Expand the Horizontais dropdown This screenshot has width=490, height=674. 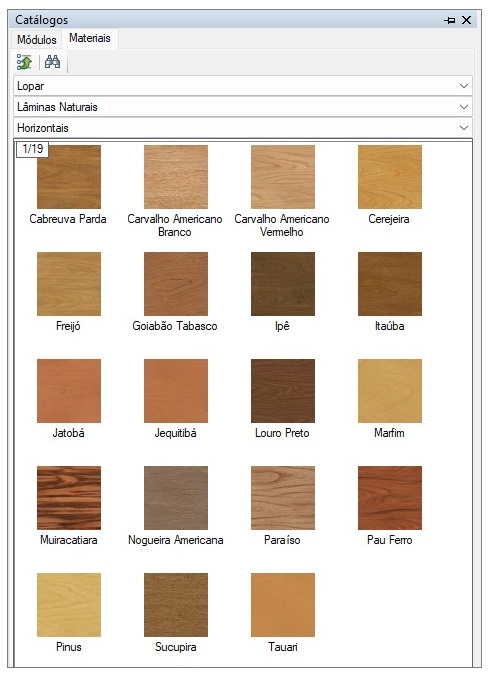tap(243, 128)
